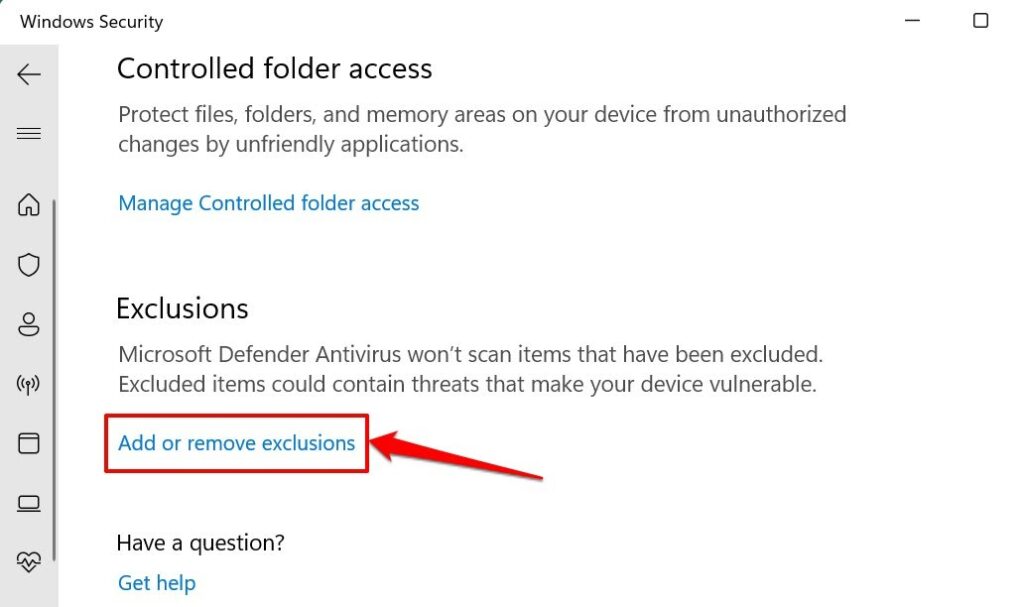Click the Controlled folder access heading
1024x607 pixels.
[274, 69]
